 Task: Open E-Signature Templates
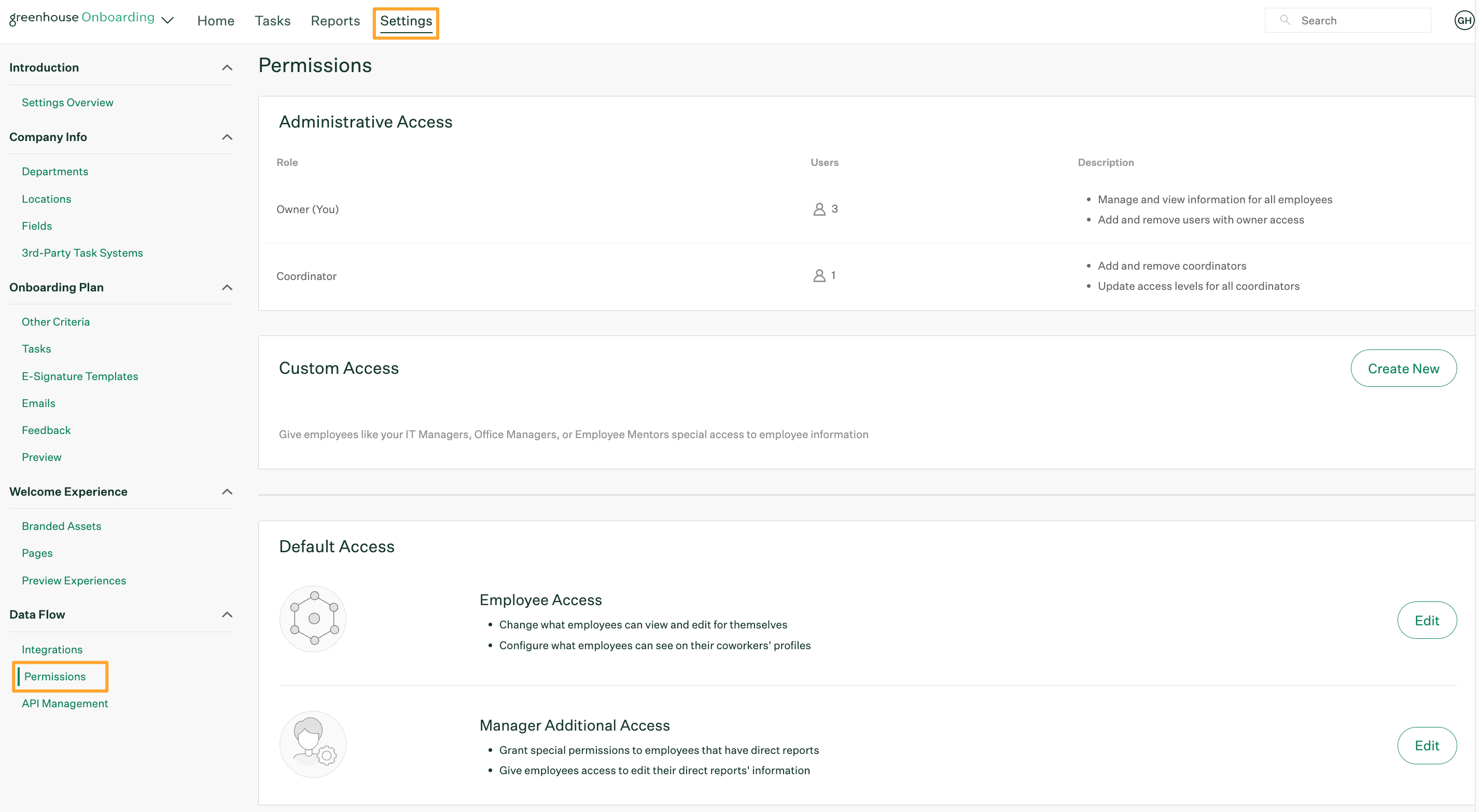pos(80,376)
